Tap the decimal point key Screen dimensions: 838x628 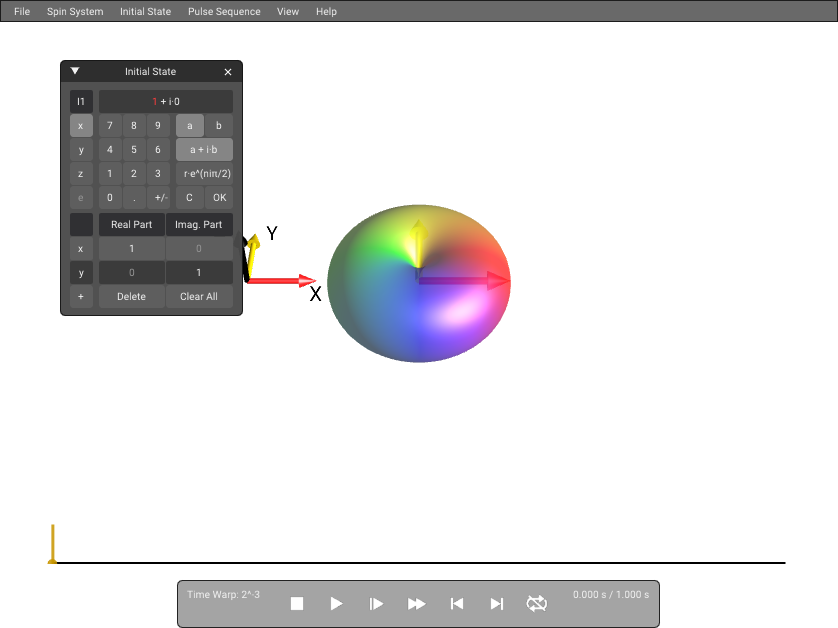point(134,198)
